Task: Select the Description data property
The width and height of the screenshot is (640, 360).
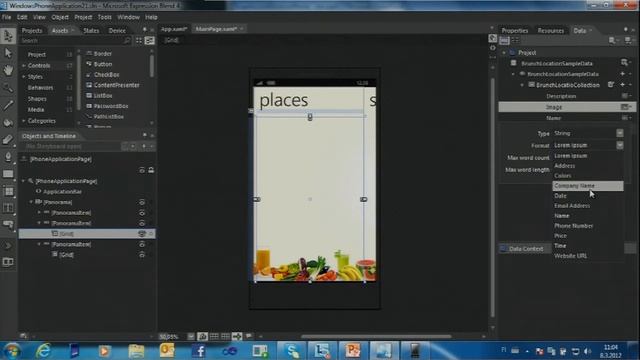Action: [x=561, y=96]
